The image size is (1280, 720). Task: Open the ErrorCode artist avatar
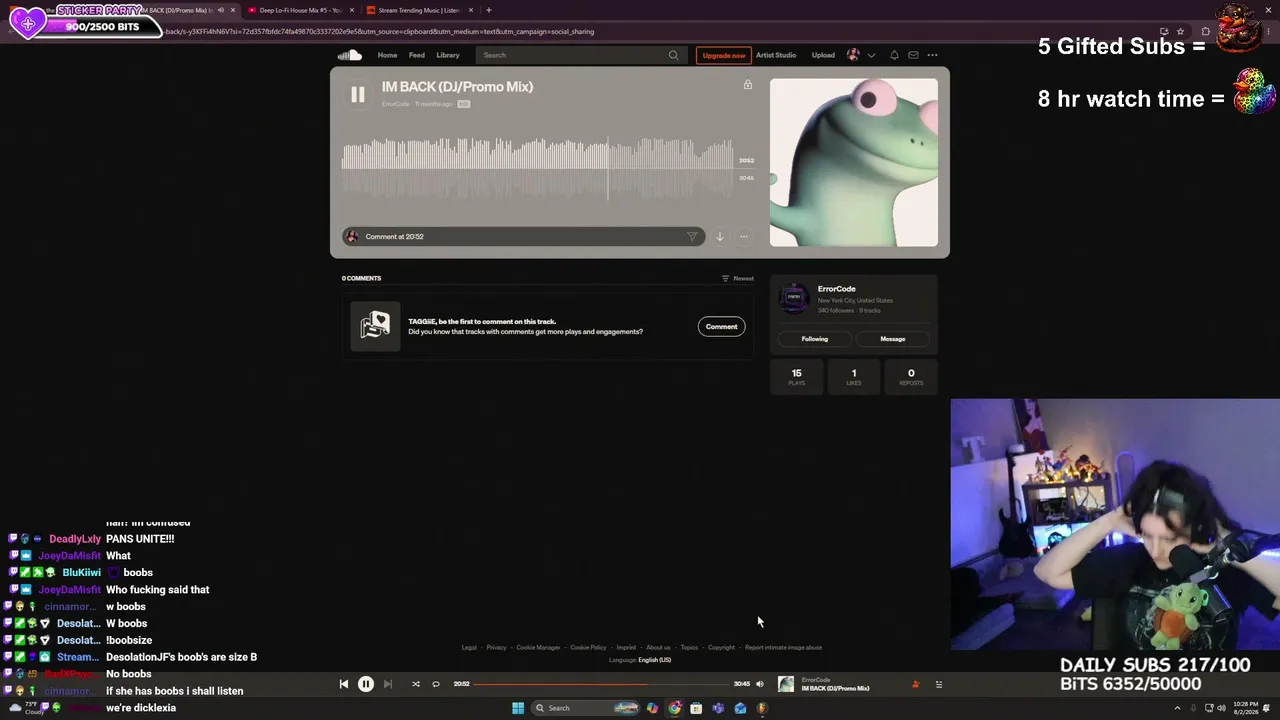pyautogui.click(x=794, y=298)
